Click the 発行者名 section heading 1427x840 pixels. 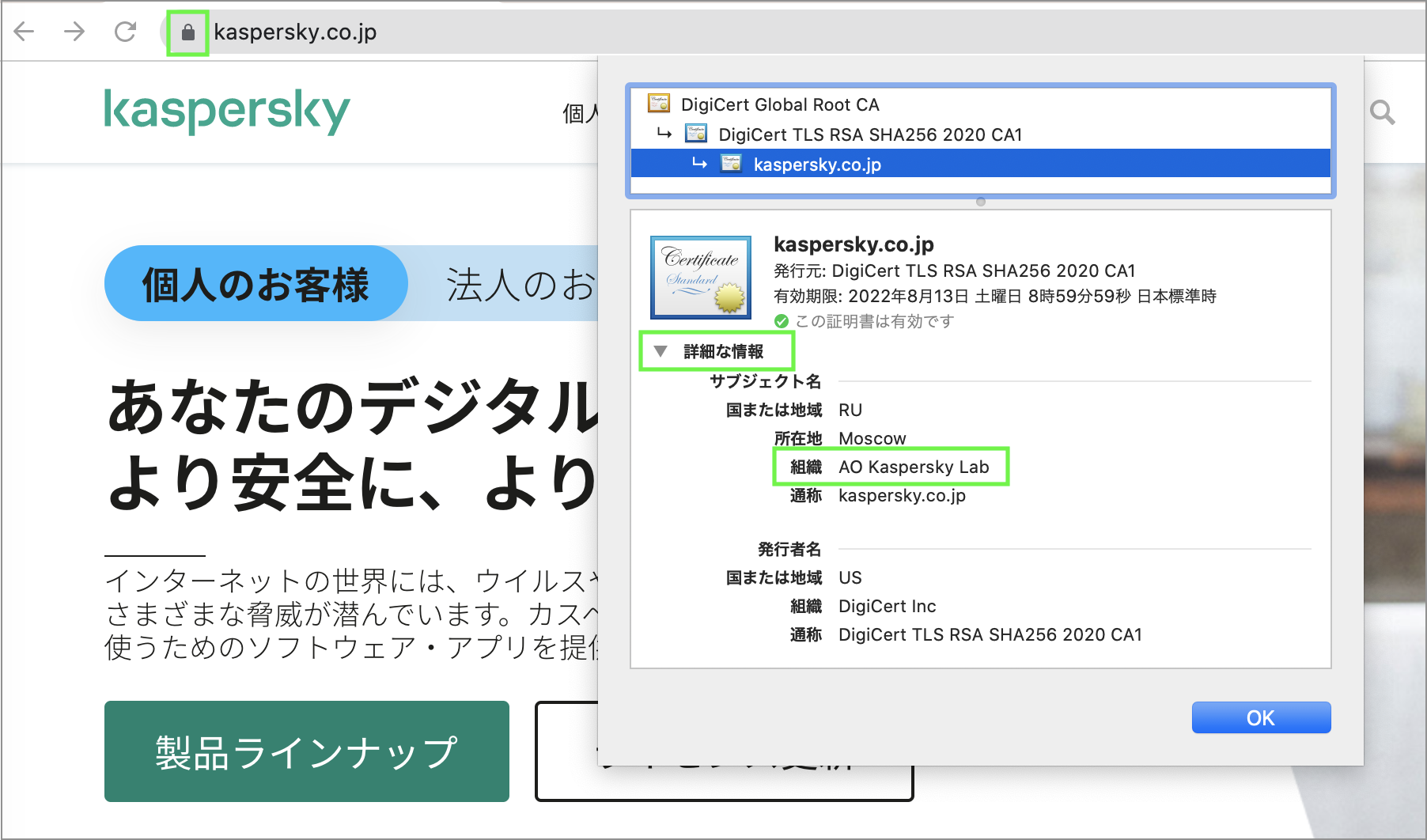pos(789,549)
